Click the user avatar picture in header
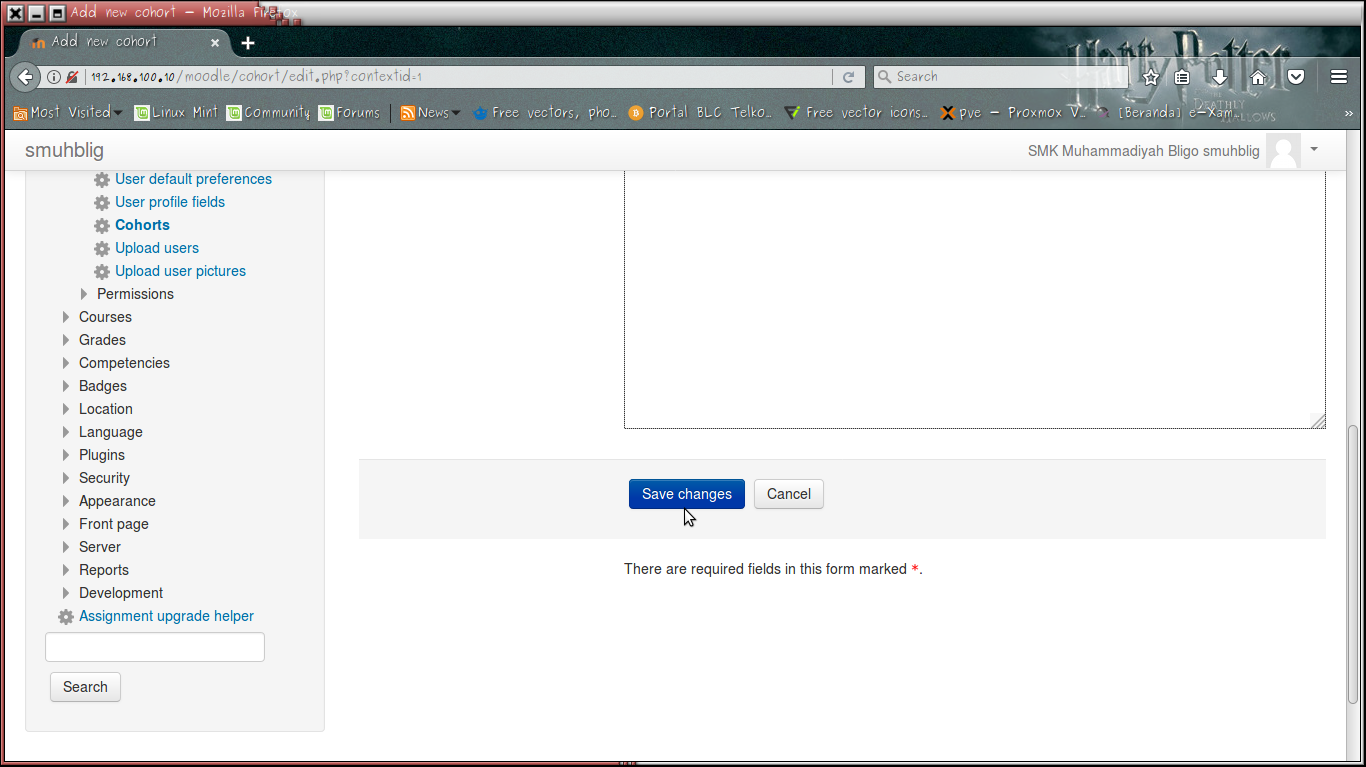 tap(1283, 151)
